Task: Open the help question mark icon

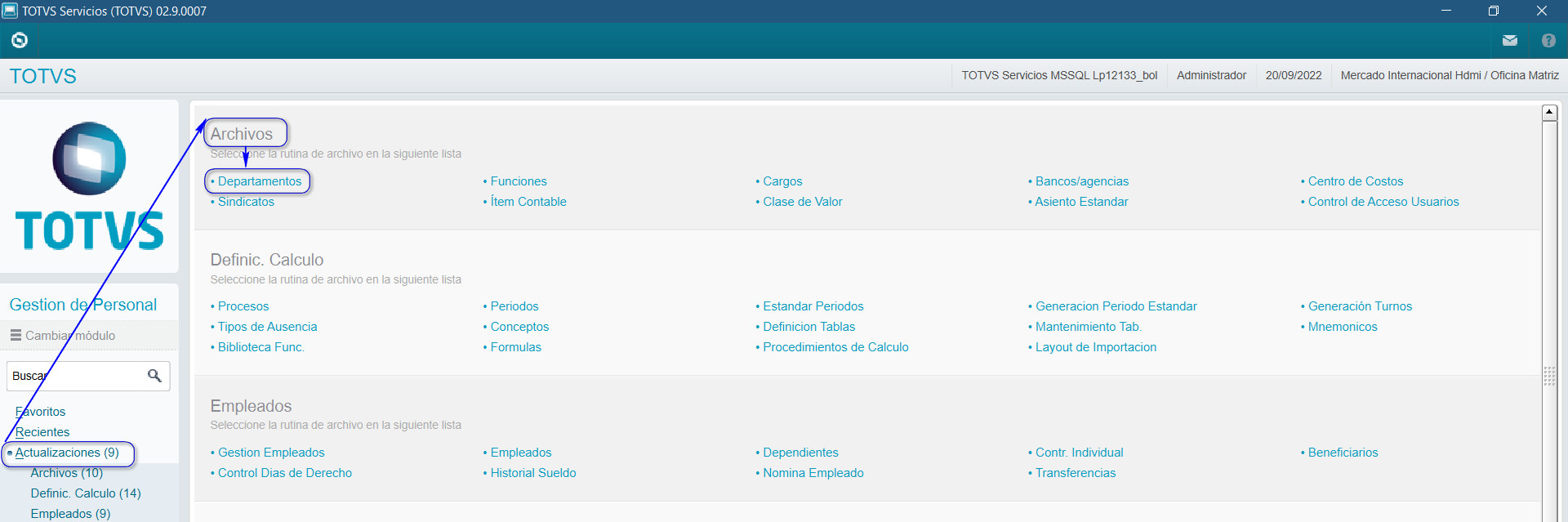Action: click(x=1548, y=40)
